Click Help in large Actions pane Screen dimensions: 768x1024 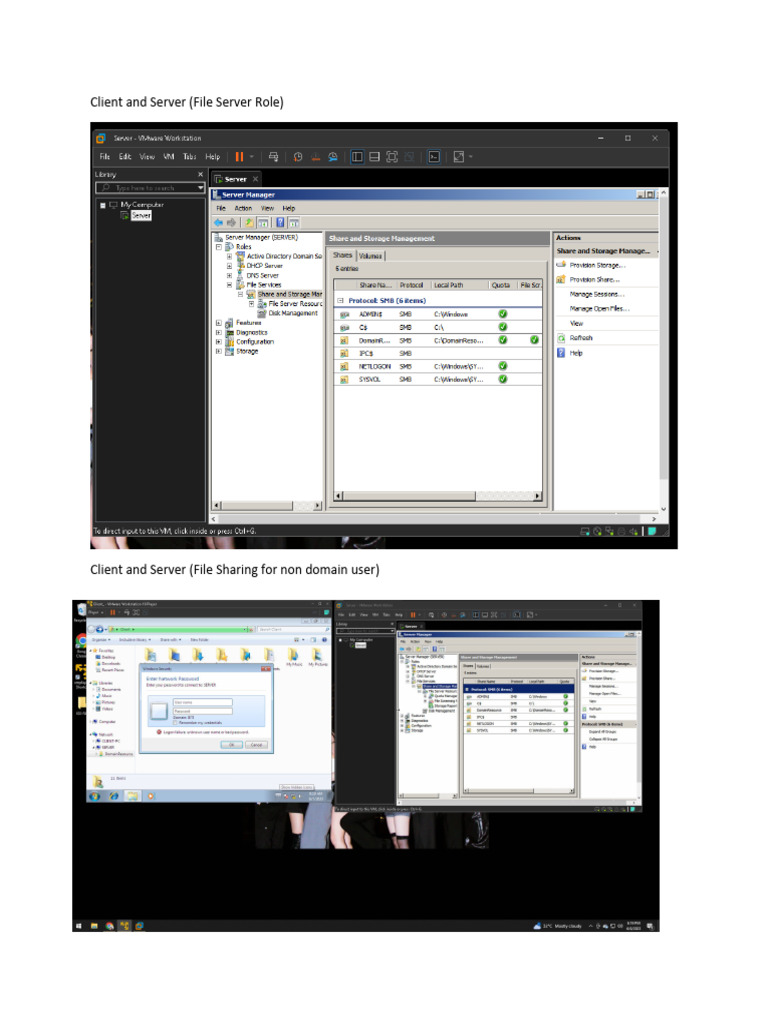click(x=575, y=353)
